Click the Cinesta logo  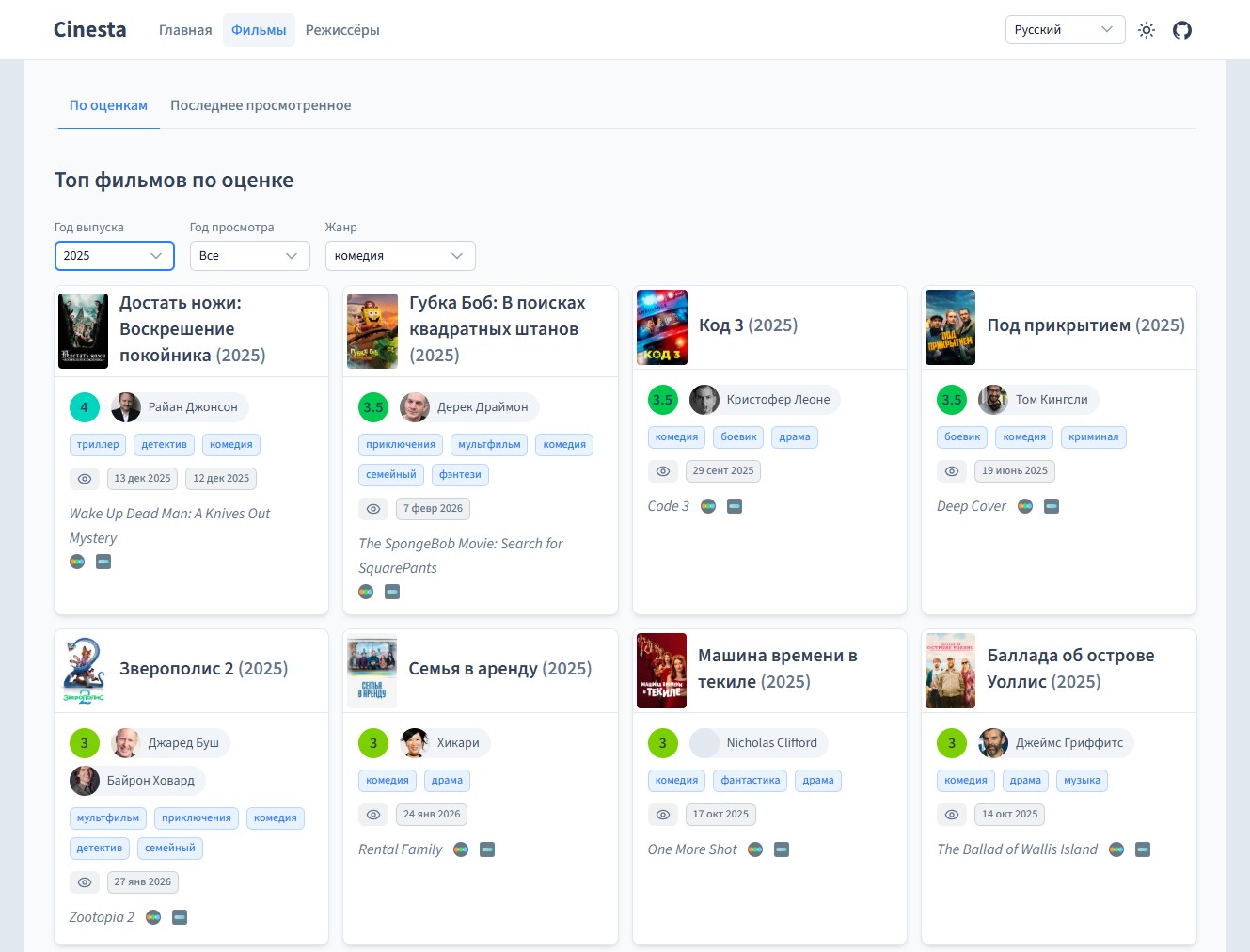(90, 30)
